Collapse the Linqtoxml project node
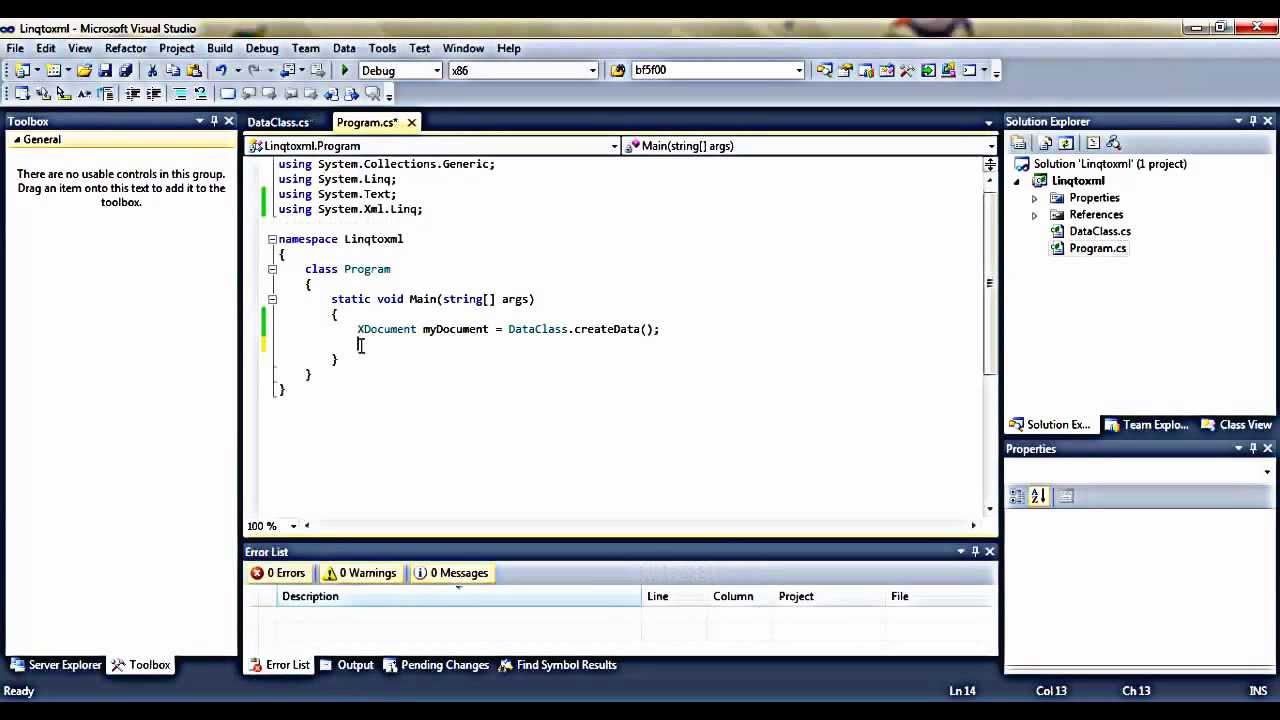The width and height of the screenshot is (1280, 720). click(1018, 181)
